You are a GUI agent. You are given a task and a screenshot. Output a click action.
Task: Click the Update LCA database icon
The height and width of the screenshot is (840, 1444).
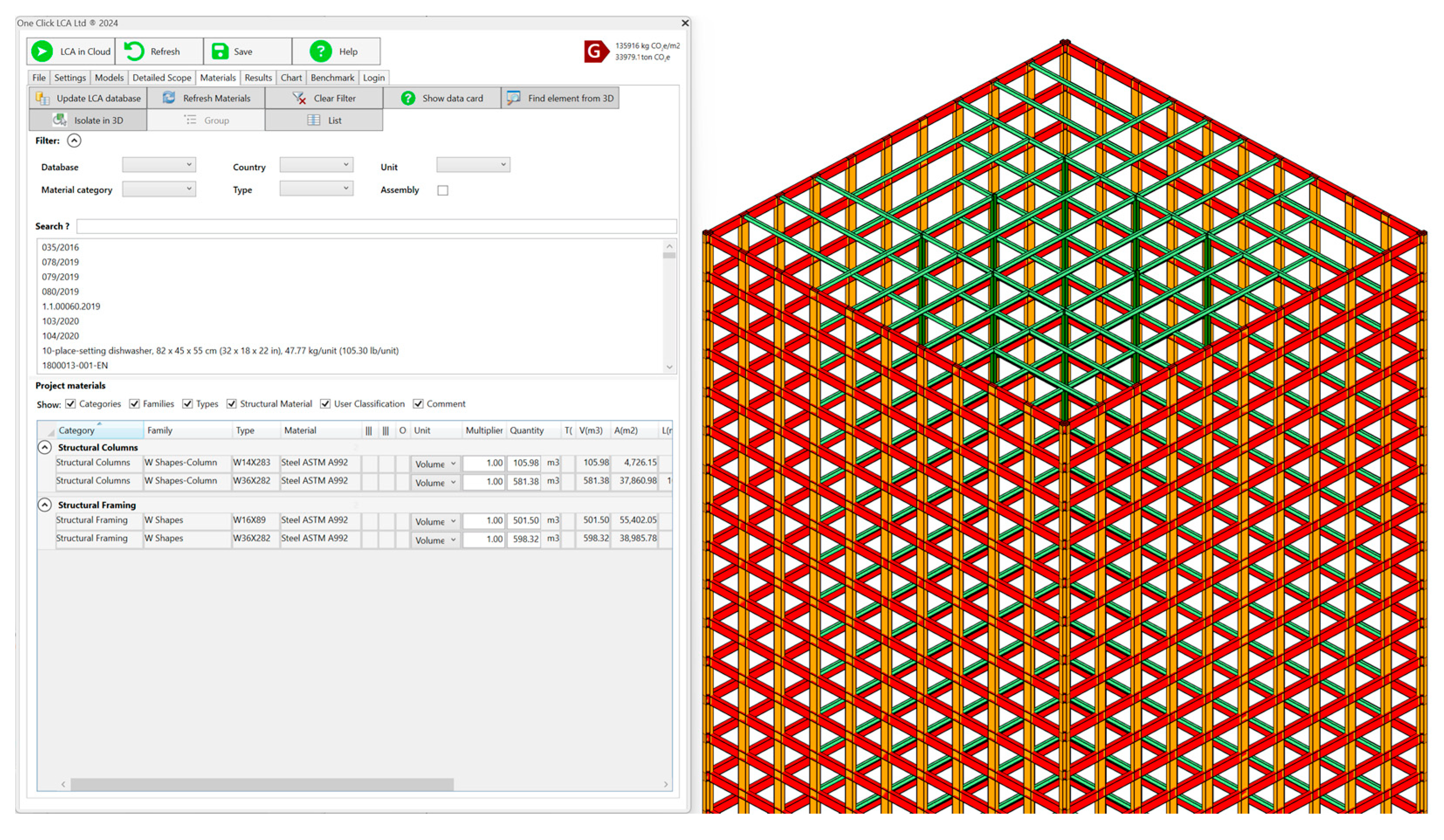[43, 99]
